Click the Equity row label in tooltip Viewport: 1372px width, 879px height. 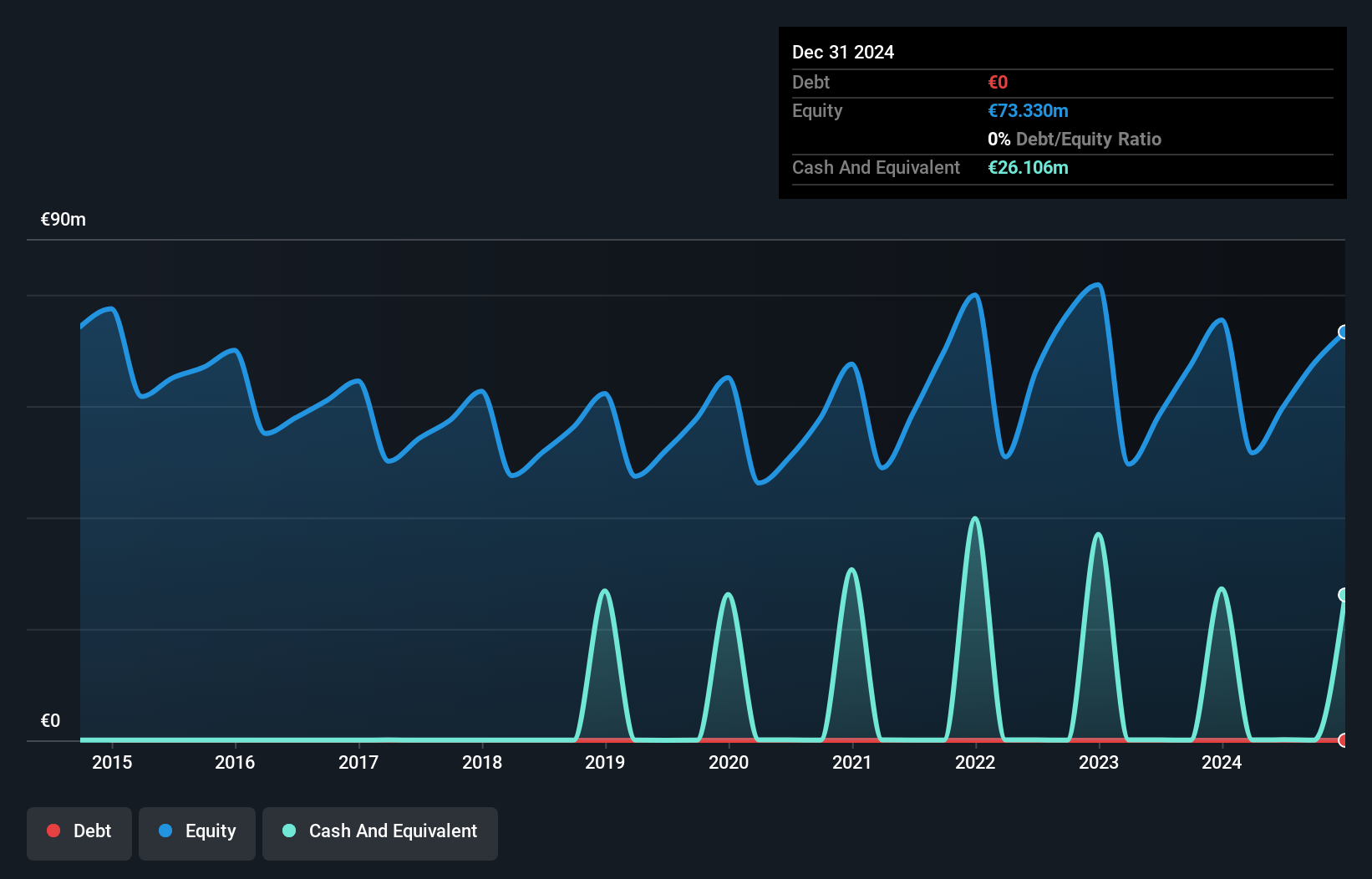click(x=817, y=110)
